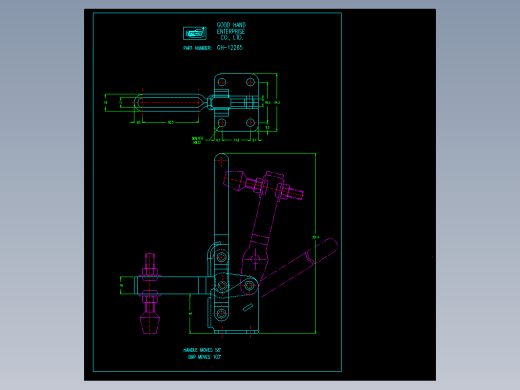
Task: Click the top-view clamp drawing thumbnail
Action: [x=191, y=108]
